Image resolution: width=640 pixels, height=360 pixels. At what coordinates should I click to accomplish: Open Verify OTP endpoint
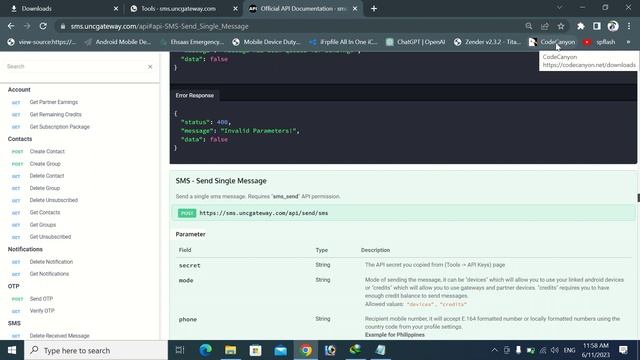point(42,311)
